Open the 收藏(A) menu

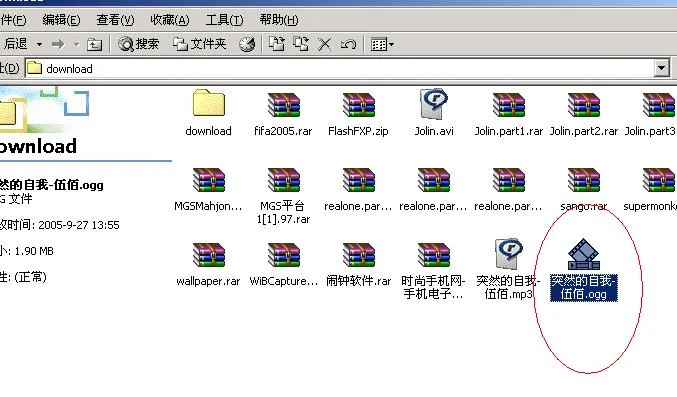coord(170,20)
